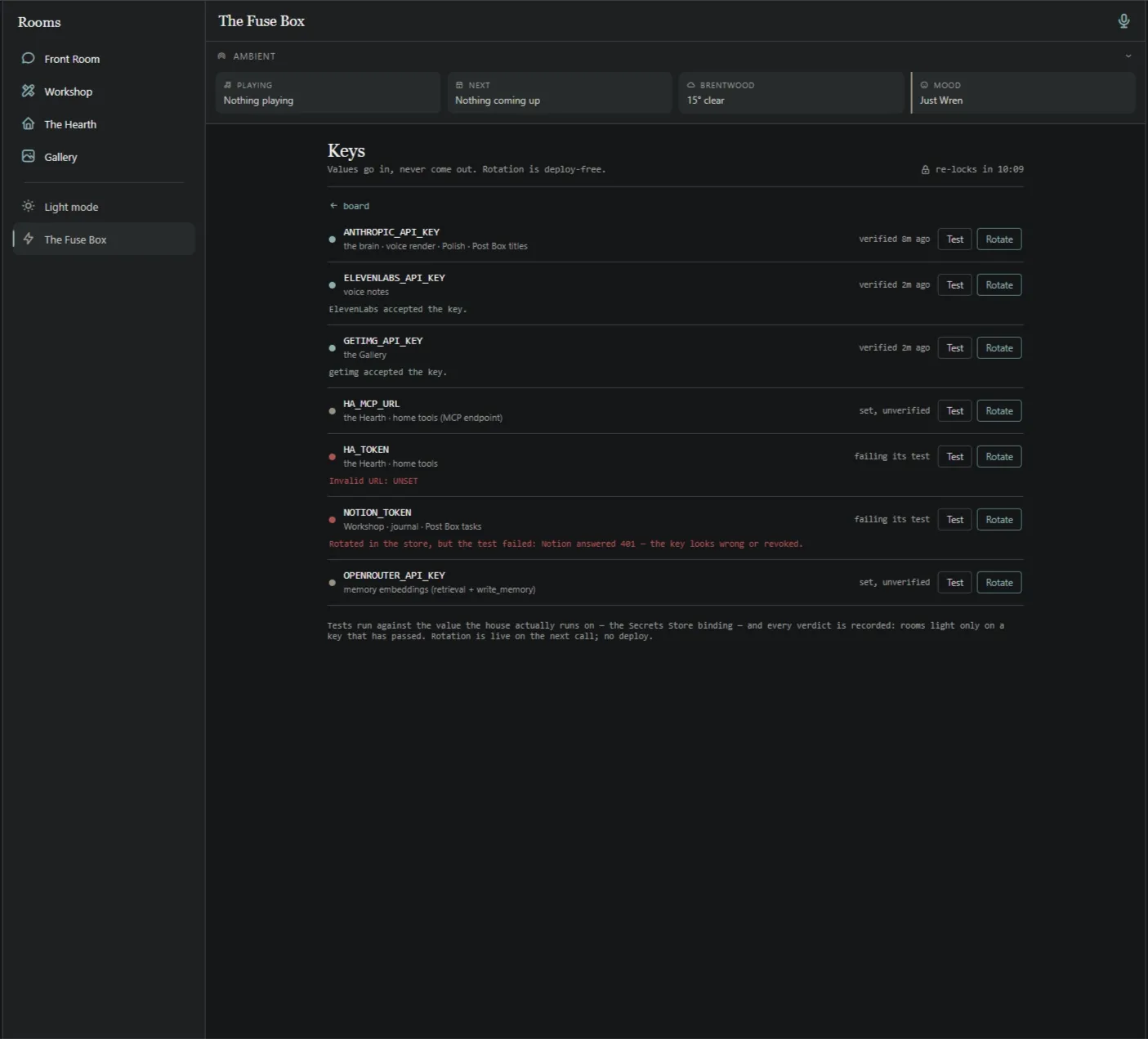This screenshot has width=1148, height=1039.
Task: Click 'Invalid URL: UNSET' error message
Action: [373, 481]
